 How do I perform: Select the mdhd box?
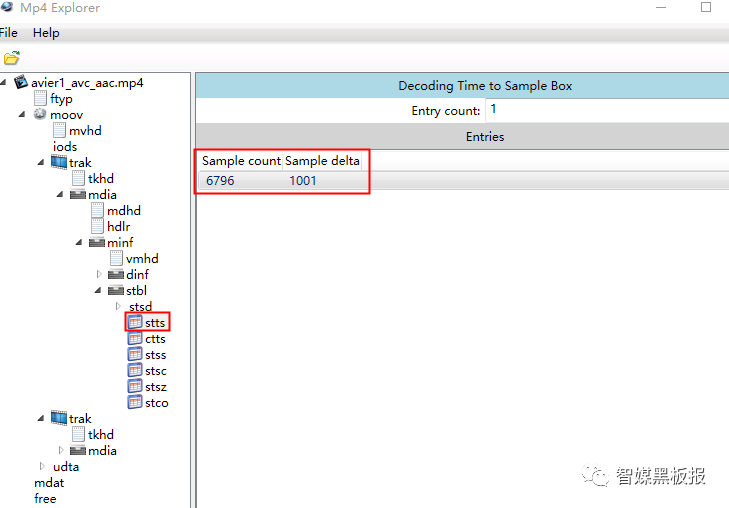point(124,211)
